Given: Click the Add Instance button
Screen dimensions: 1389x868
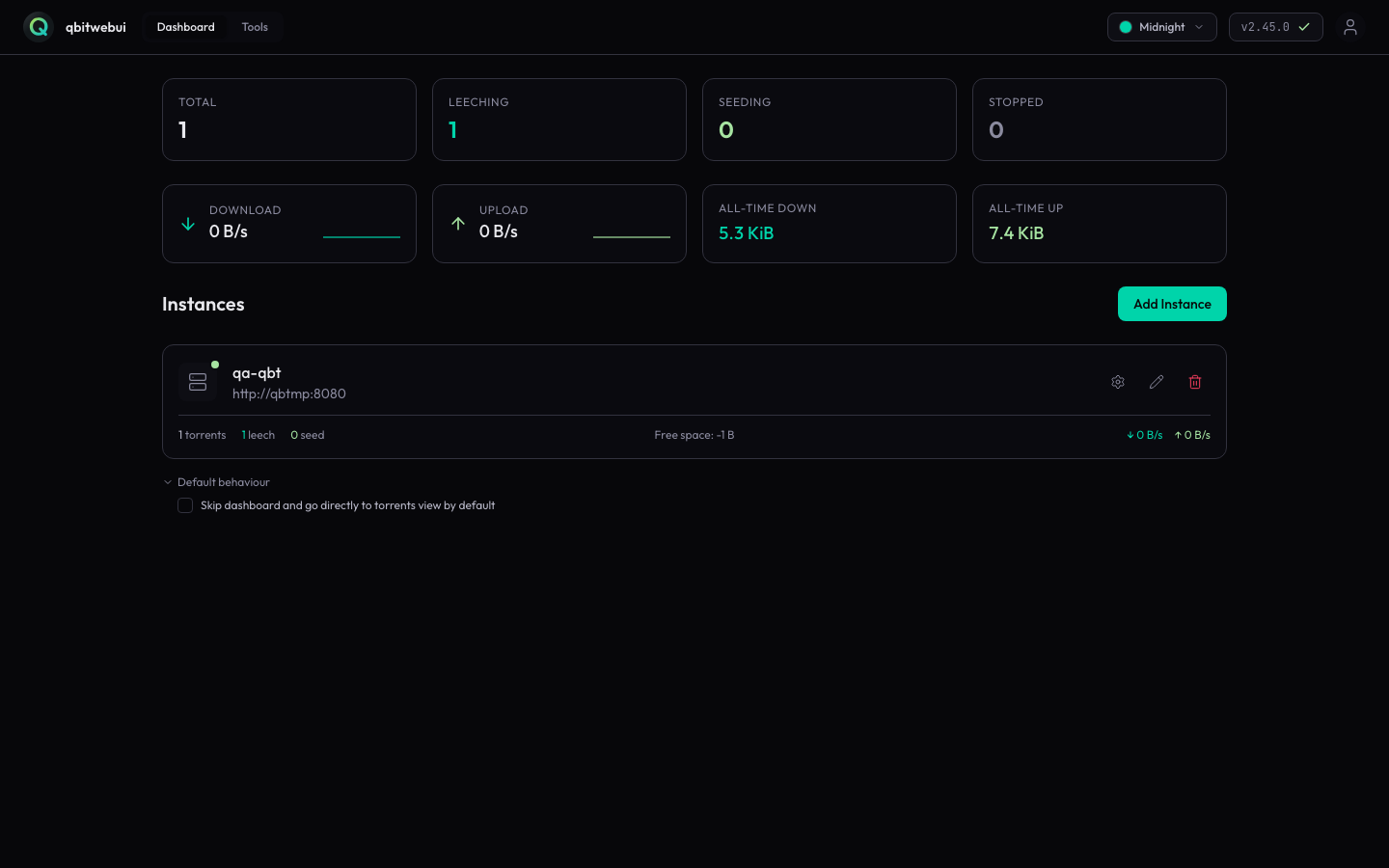Looking at the screenshot, I should (1172, 304).
